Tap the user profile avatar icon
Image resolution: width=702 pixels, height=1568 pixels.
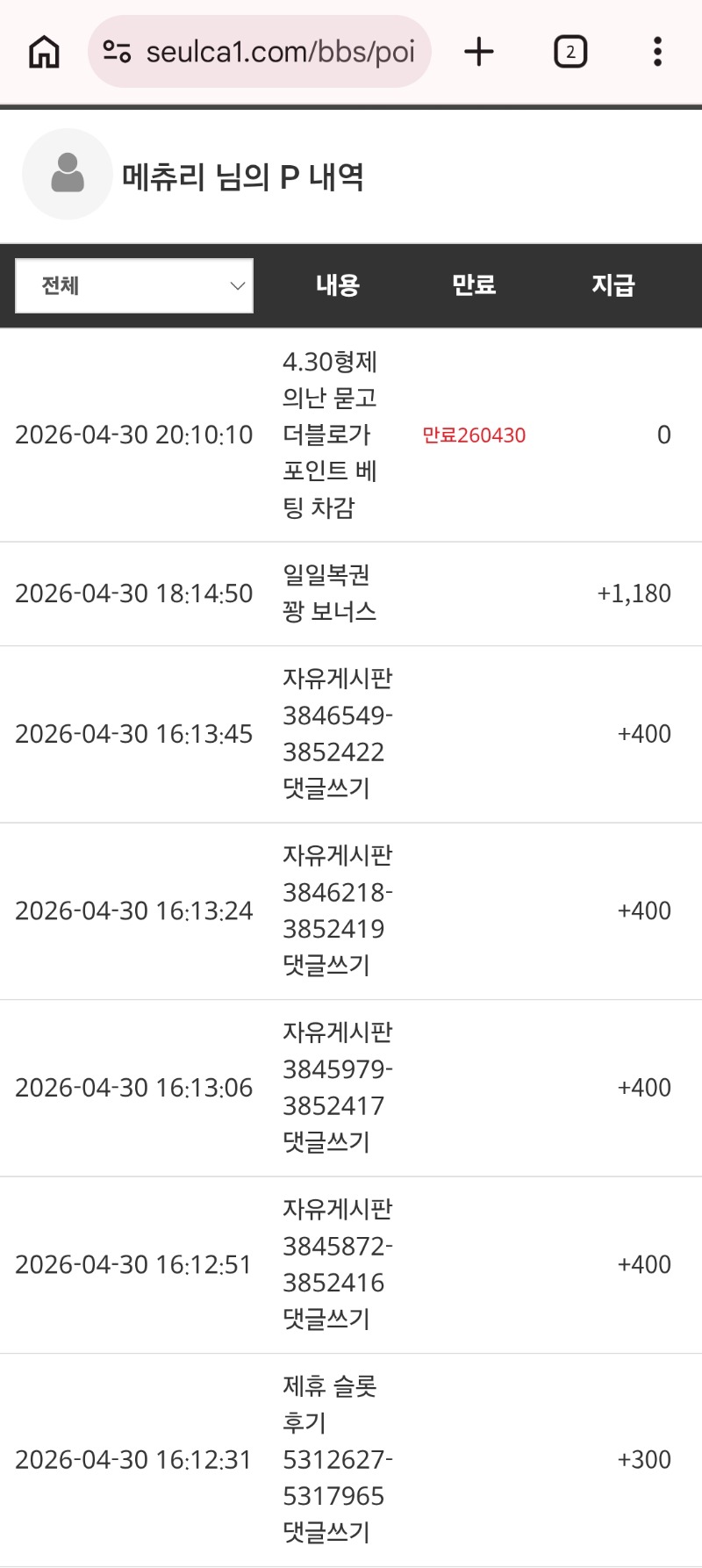68,174
